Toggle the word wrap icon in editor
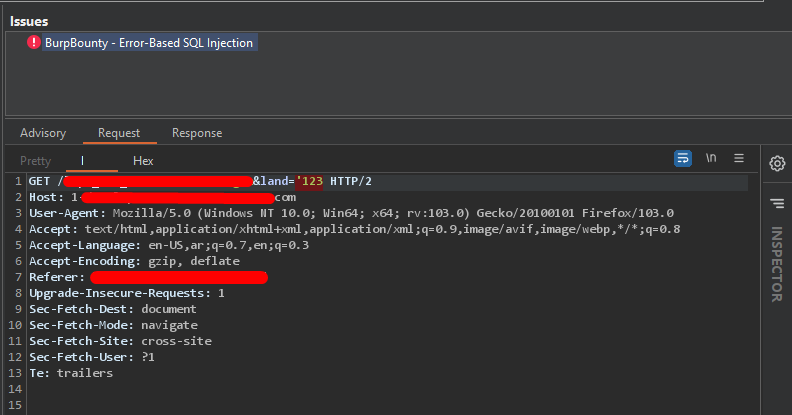The height and width of the screenshot is (415, 792). [683, 158]
